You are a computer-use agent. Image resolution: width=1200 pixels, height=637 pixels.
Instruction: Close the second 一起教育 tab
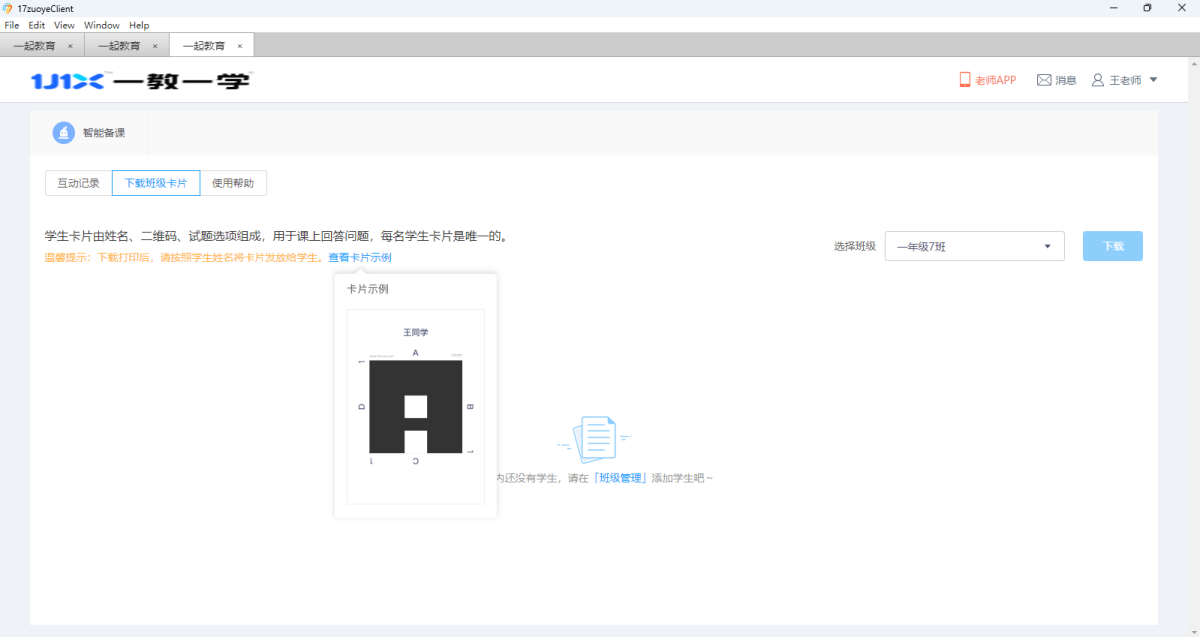(155, 46)
